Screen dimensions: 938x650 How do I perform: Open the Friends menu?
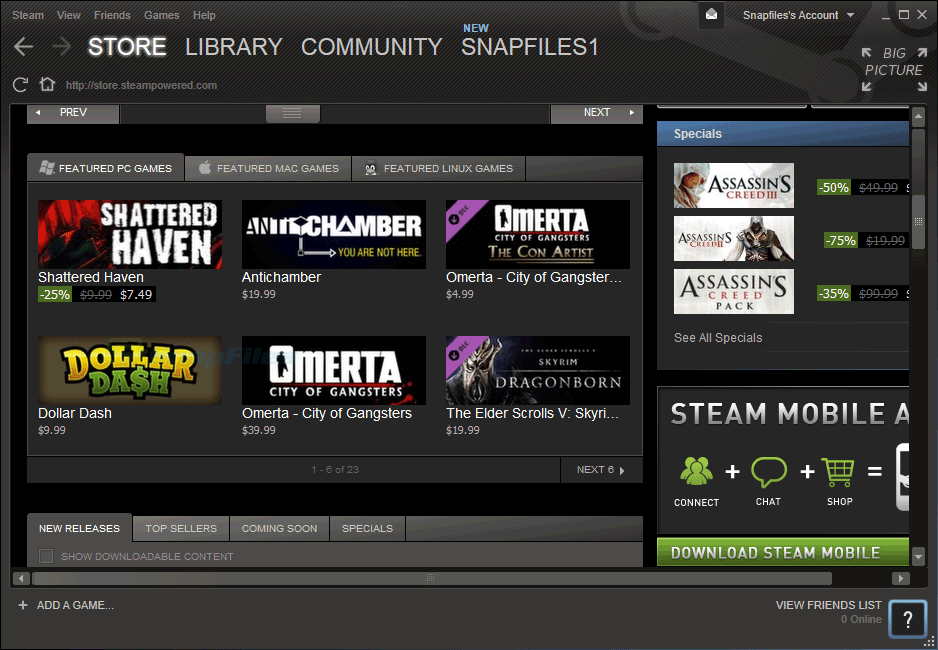(112, 15)
